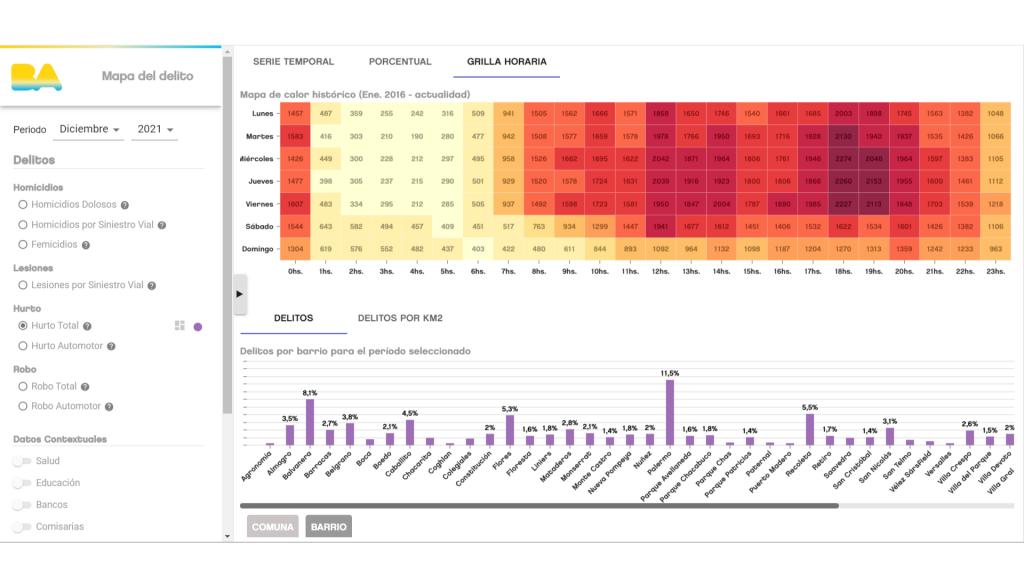Enable the Salud contextual data toggle
Image resolution: width=1024 pixels, height=576 pixels.
click(x=21, y=461)
